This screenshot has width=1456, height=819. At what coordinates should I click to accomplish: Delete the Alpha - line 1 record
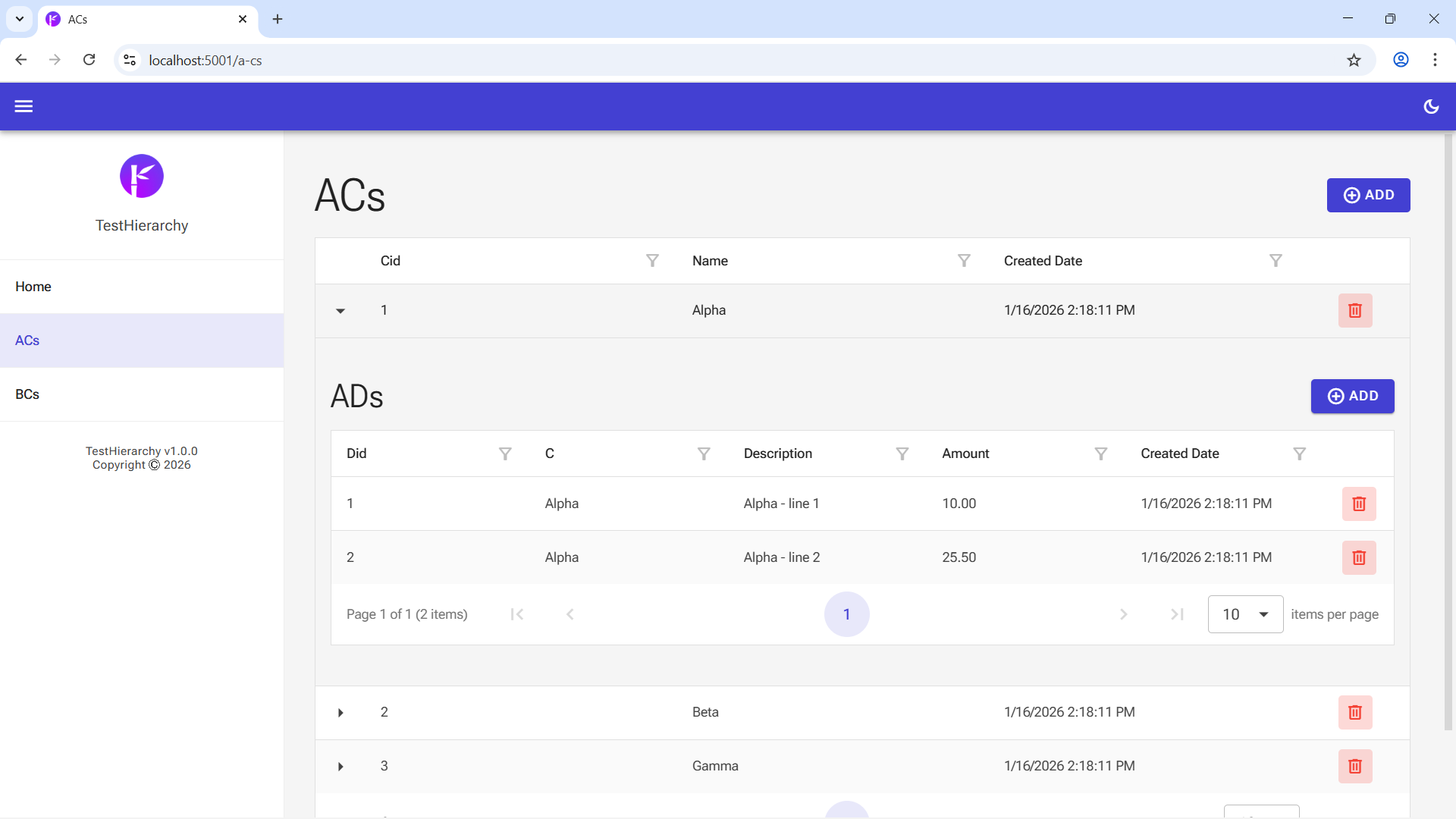(x=1358, y=504)
